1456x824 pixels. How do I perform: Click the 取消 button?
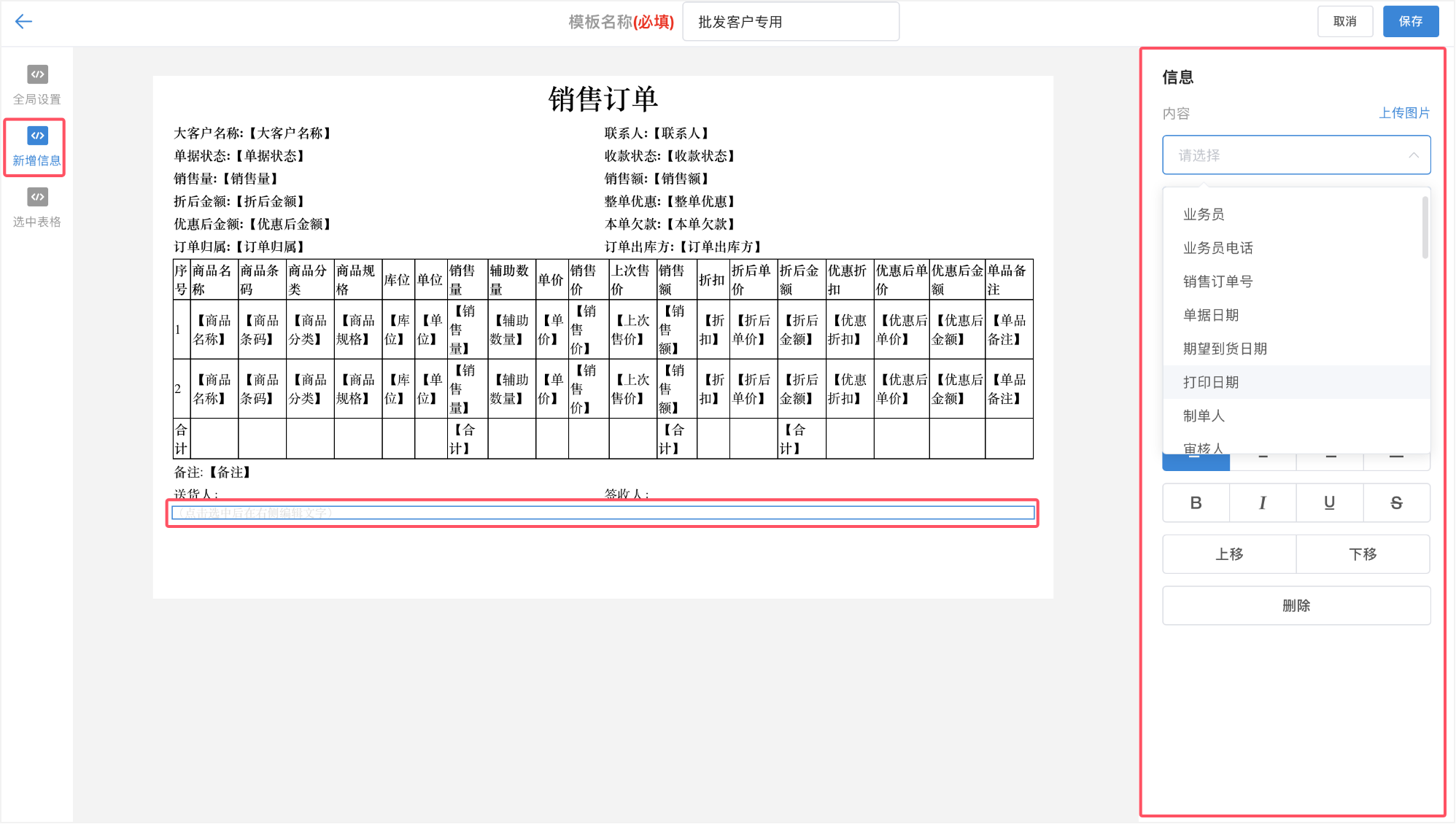[x=1344, y=21]
